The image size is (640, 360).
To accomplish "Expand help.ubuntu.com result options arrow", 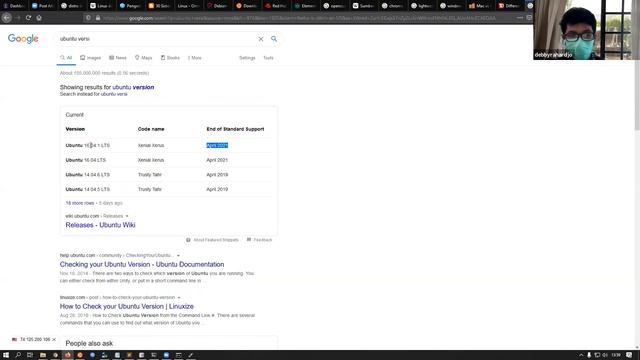I will [178, 256].
